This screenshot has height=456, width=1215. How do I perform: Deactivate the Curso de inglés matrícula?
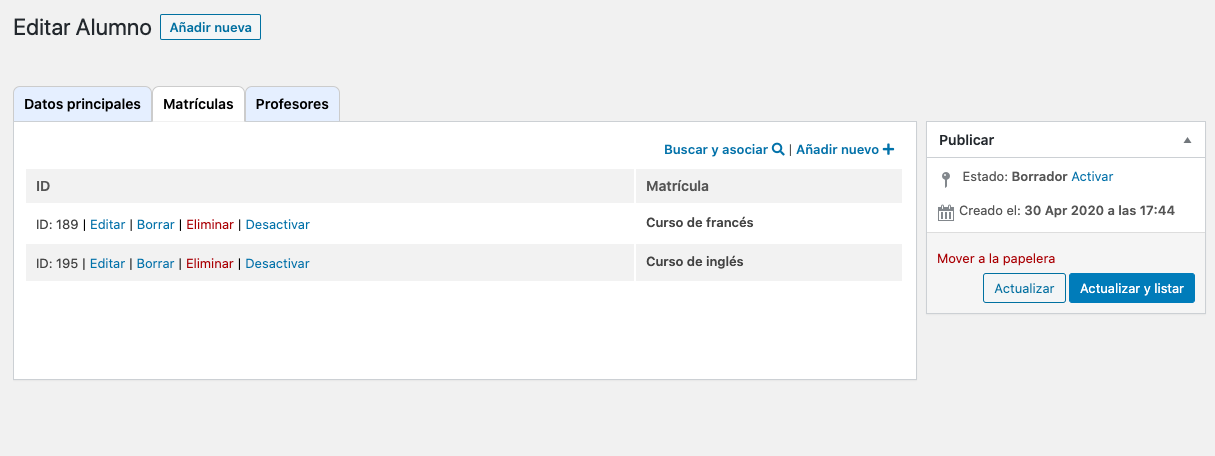[277, 263]
